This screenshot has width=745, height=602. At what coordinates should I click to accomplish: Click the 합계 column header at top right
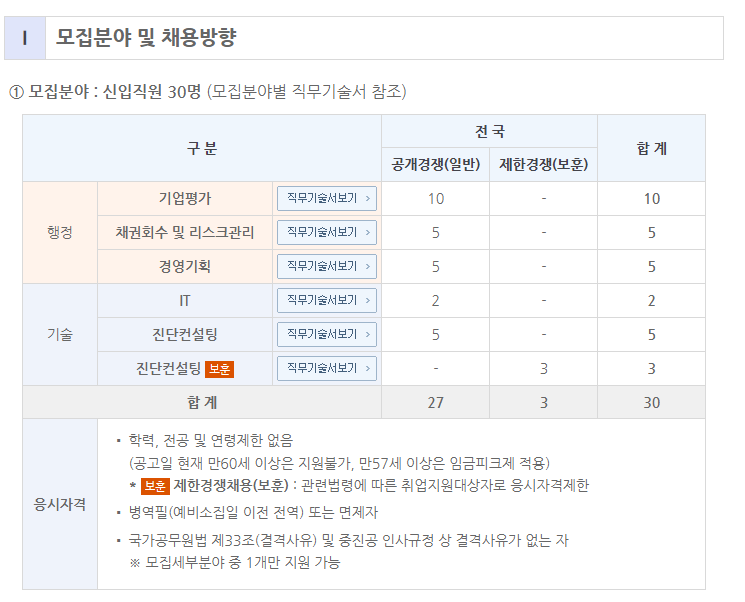(651, 148)
